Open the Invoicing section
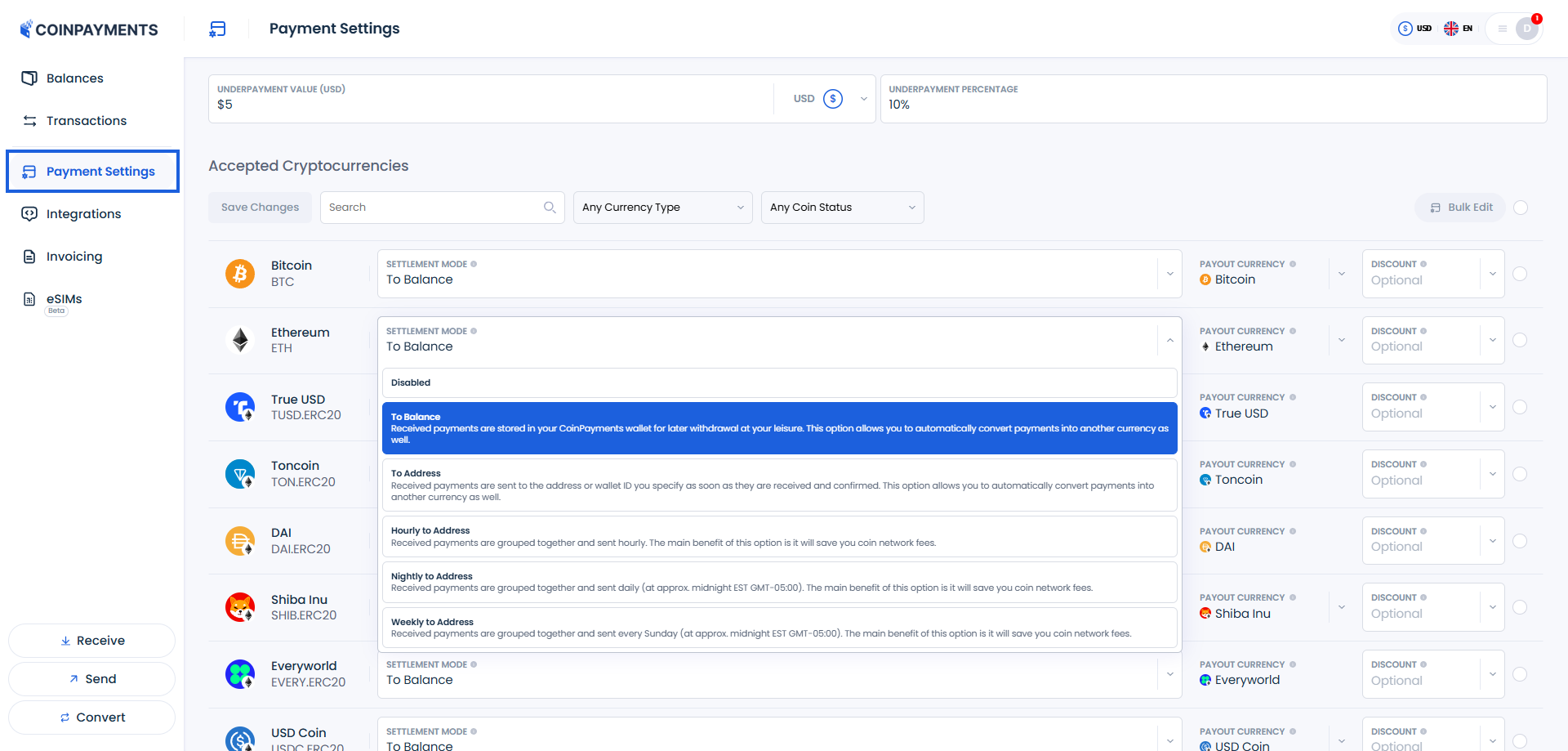 pos(73,256)
